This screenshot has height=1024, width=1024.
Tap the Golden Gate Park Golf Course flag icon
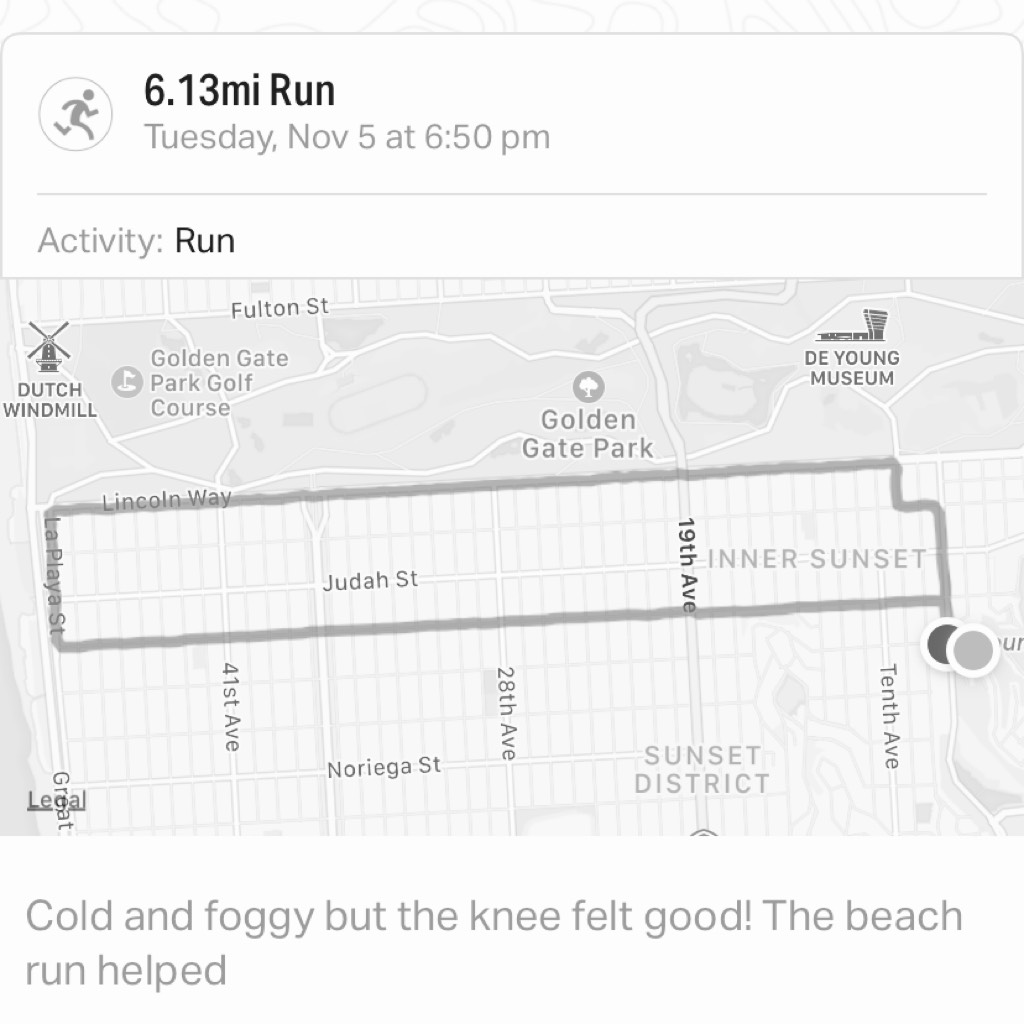(x=127, y=382)
